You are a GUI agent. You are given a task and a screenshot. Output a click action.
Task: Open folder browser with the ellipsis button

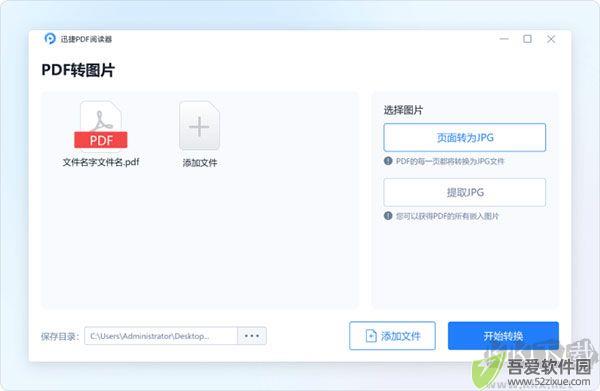252,336
